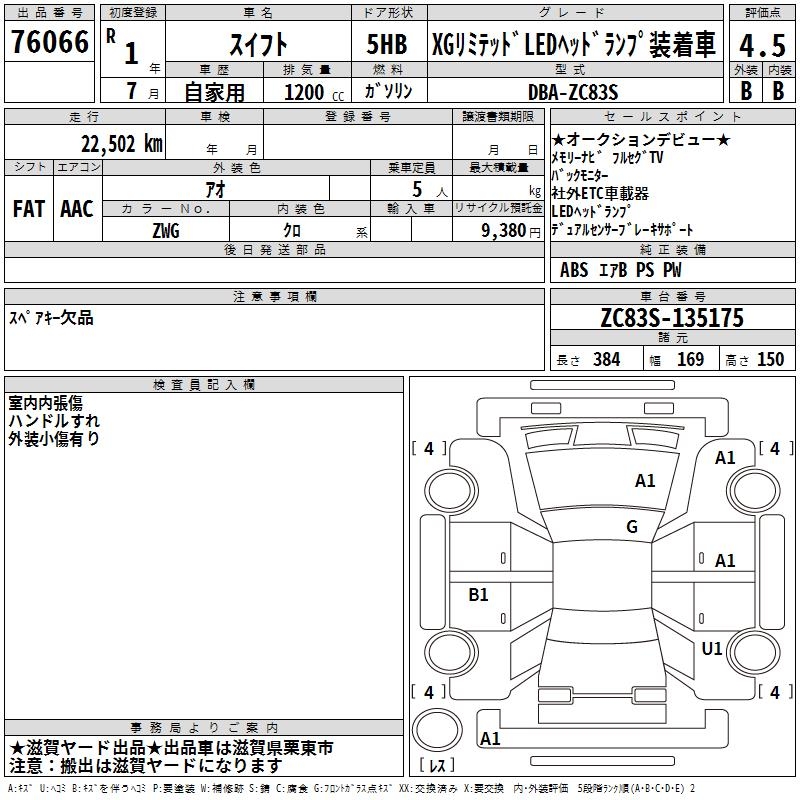Click the A1 mark on rear bumper
This screenshot has width=800, height=800.
coord(490,738)
